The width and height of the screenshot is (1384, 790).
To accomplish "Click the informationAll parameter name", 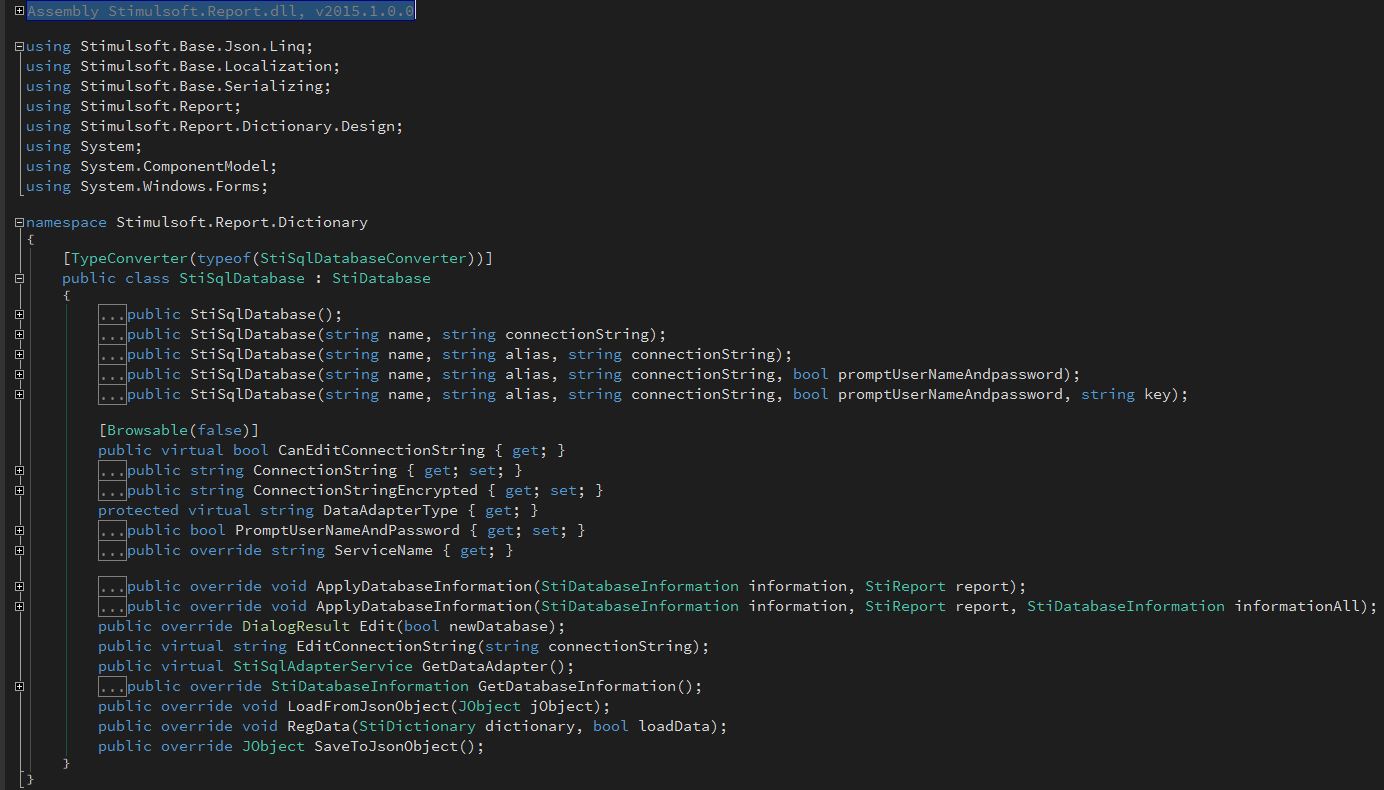I will coord(1297,606).
